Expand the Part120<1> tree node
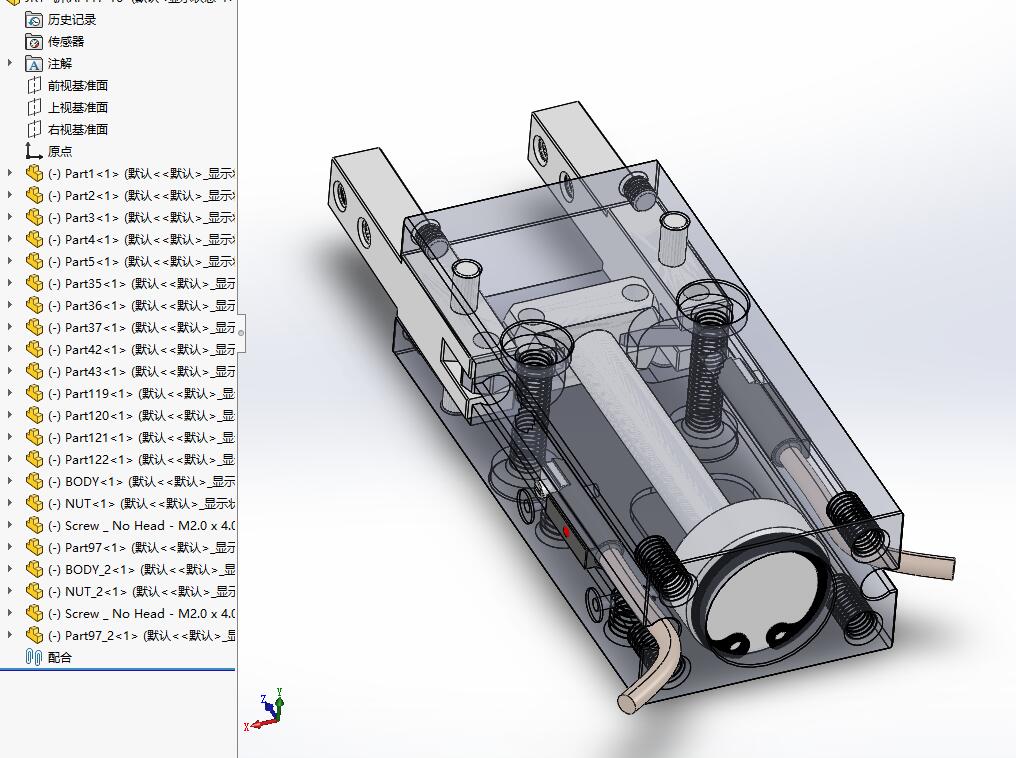This screenshot has width=1016, height=758. [10, 416]
